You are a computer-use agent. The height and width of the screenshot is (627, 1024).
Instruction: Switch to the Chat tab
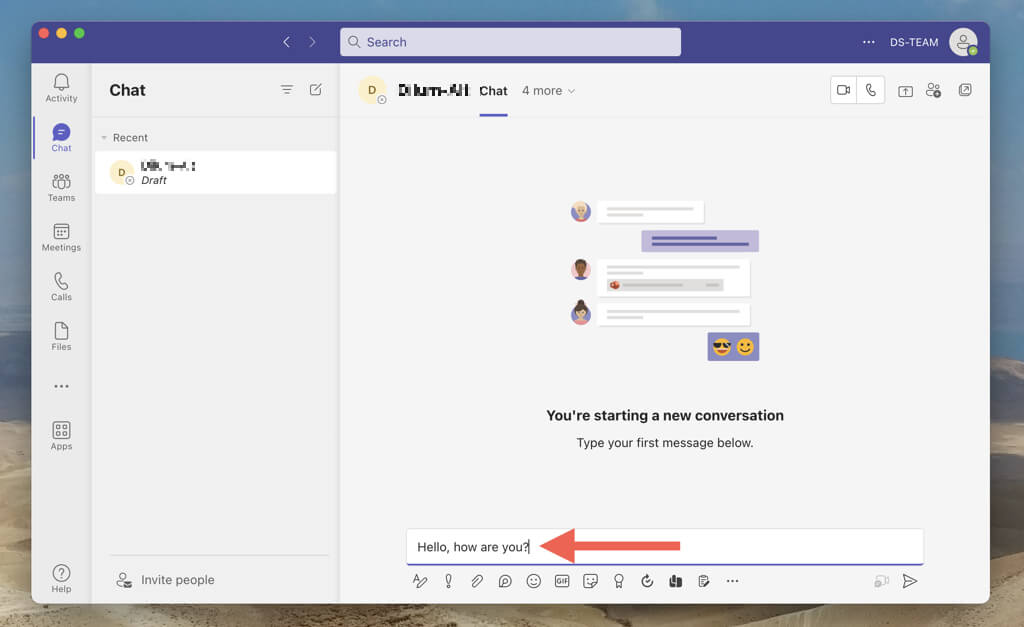pos(493,91)
